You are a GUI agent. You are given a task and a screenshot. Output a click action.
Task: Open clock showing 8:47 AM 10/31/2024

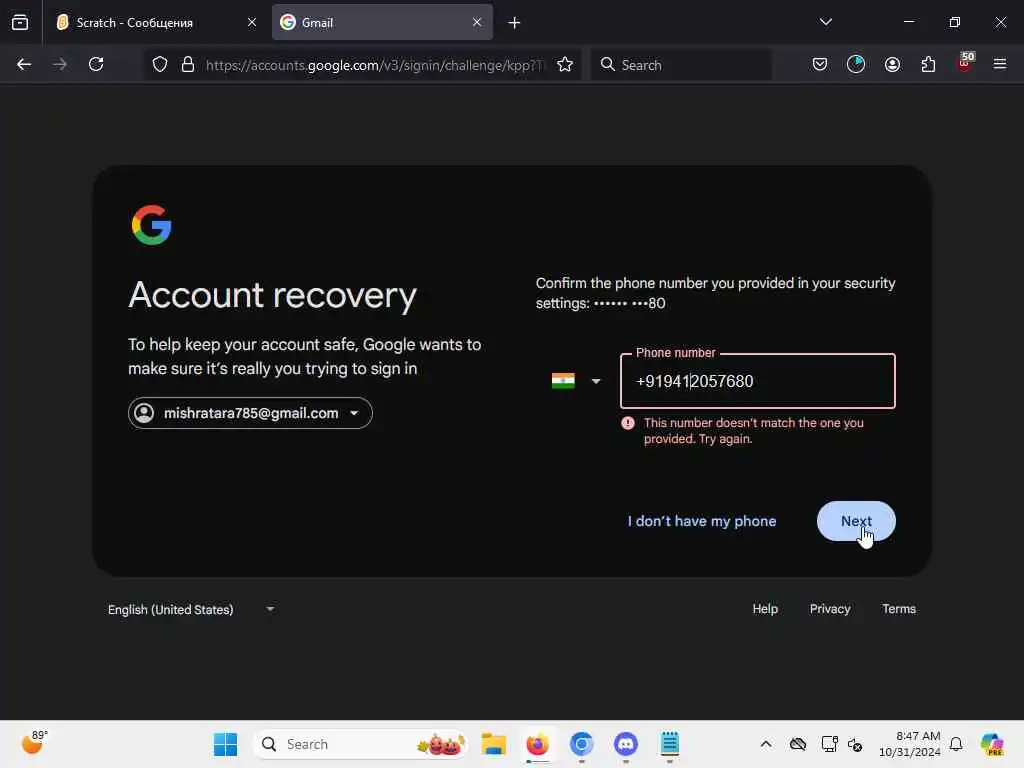(x=909, y=744)
